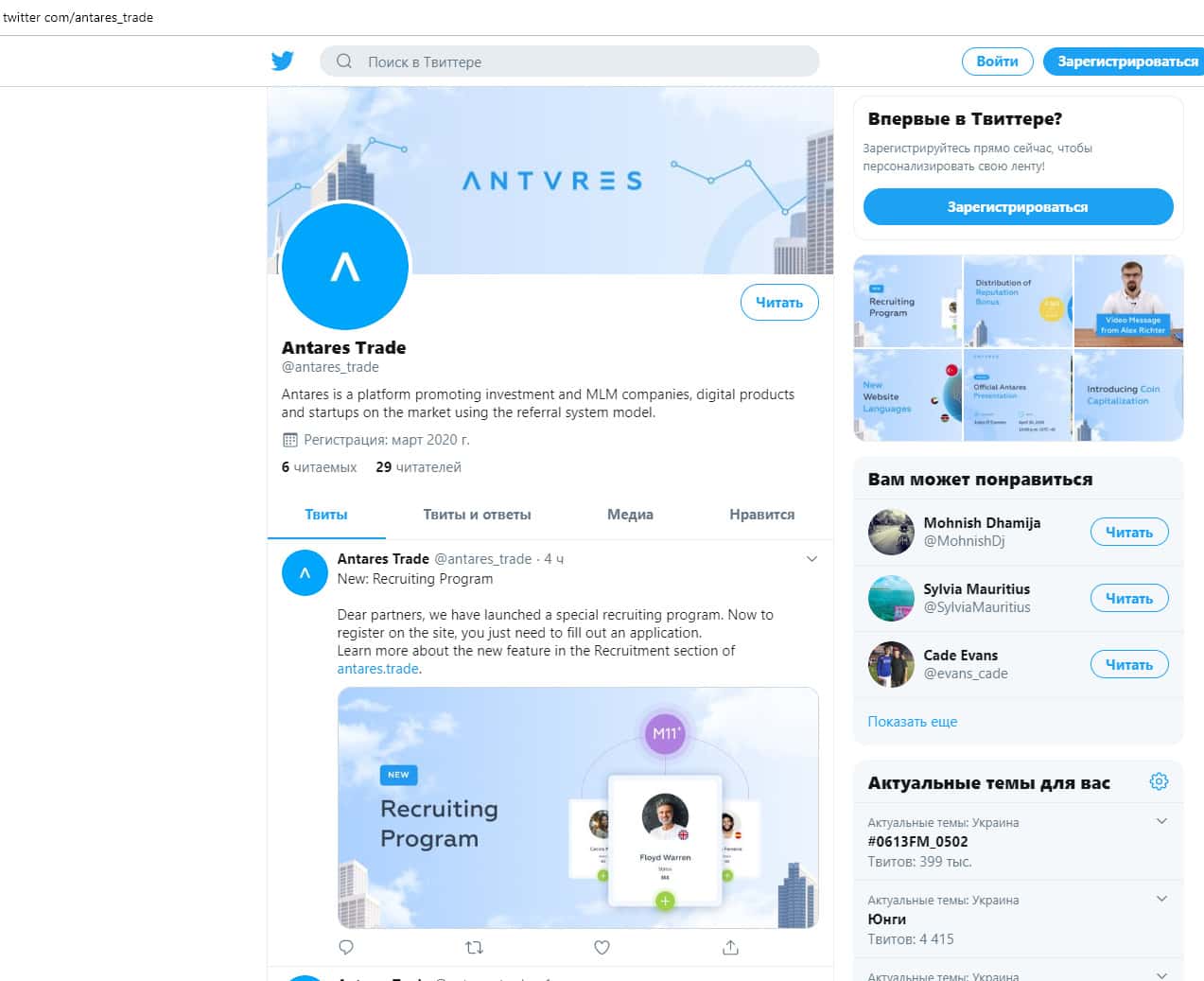Focus the Поиск в Твиттере search field
This screenshot has height=981, width=1204.
point(569,61)
